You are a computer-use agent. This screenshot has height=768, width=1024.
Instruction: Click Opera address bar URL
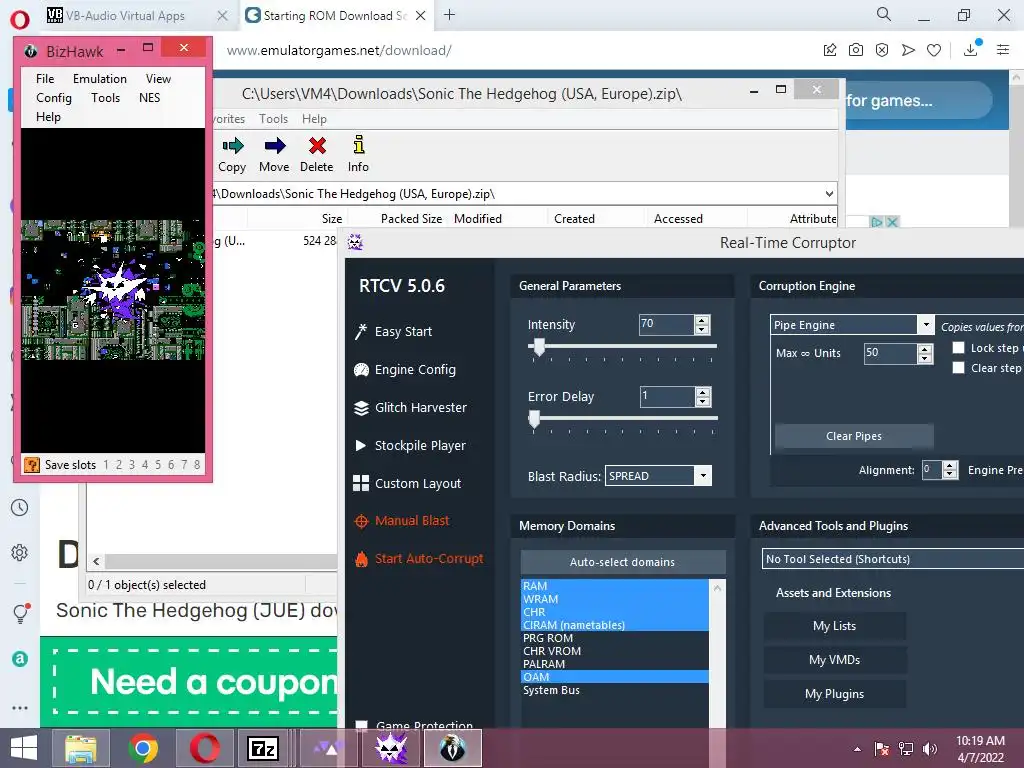[339, 50]
